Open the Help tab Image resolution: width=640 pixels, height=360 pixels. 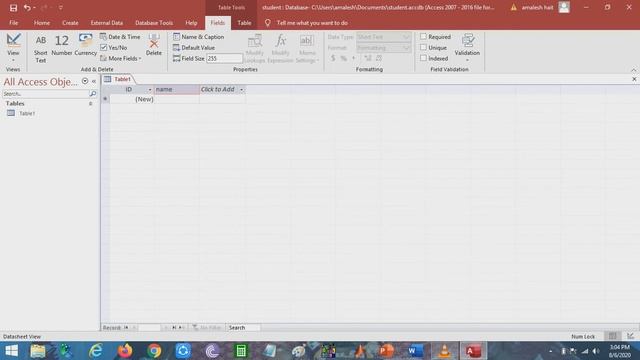(191, 23)
